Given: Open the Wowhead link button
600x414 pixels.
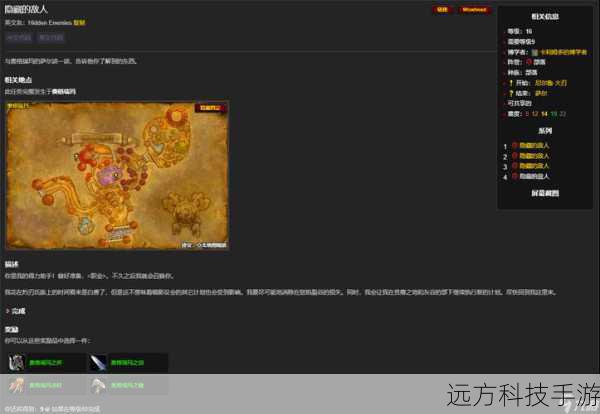Looking at the screenshot, I should coord(474,10).
